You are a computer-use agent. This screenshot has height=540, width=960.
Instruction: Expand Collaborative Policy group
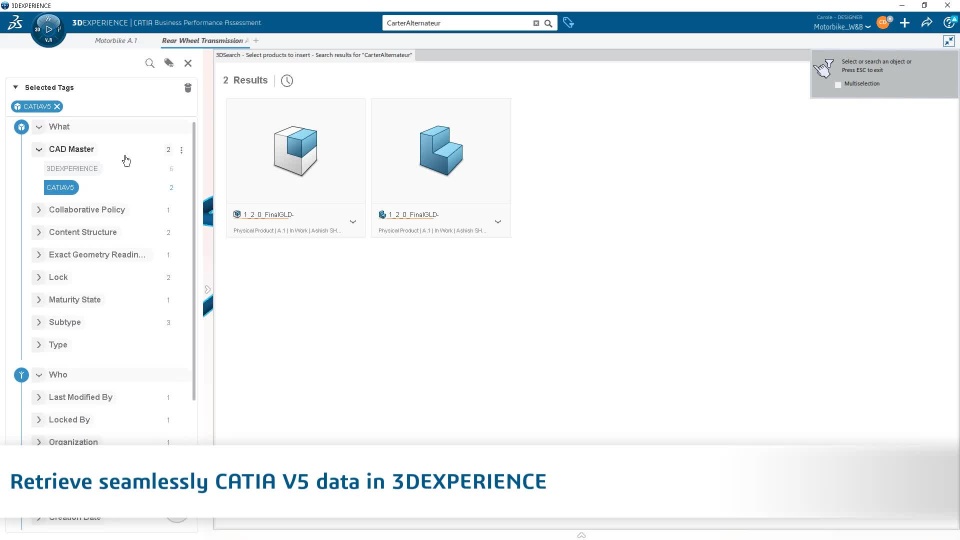[39, 210]
